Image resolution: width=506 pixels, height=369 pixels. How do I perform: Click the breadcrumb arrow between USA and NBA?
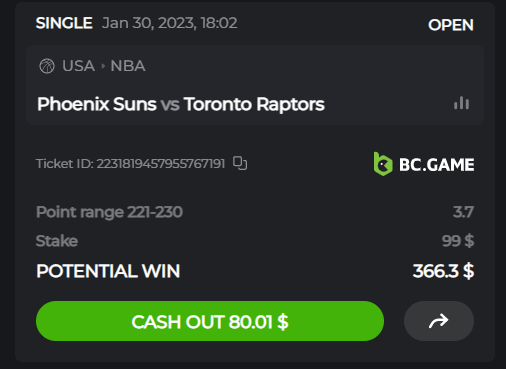tap(103, 66)
